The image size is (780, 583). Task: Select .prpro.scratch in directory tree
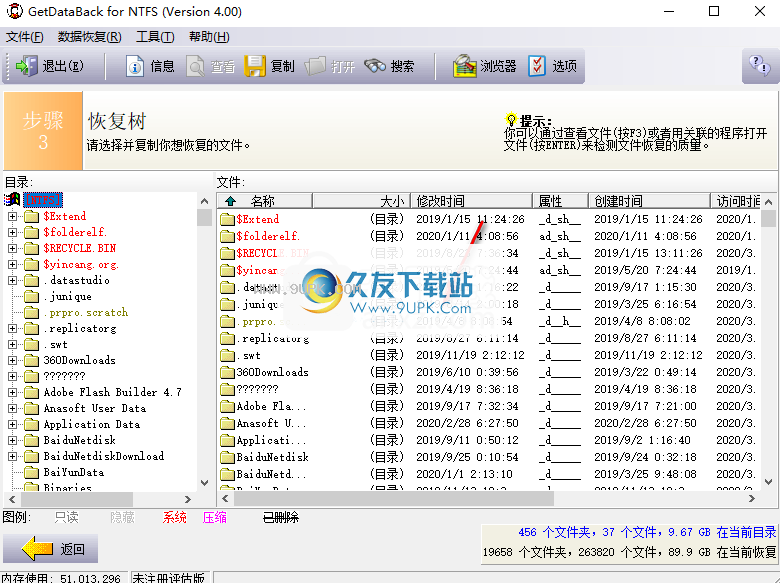(86, 312)
